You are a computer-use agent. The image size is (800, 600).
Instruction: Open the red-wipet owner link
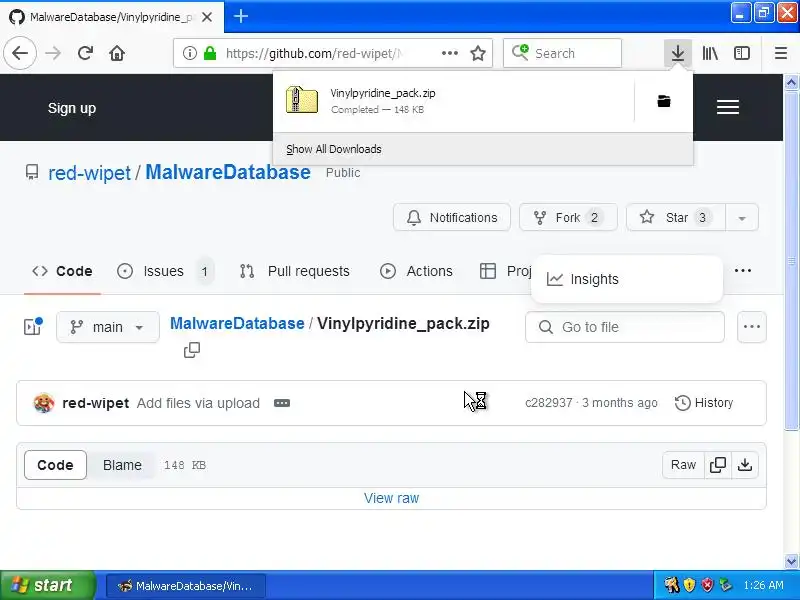pos(89,173)
